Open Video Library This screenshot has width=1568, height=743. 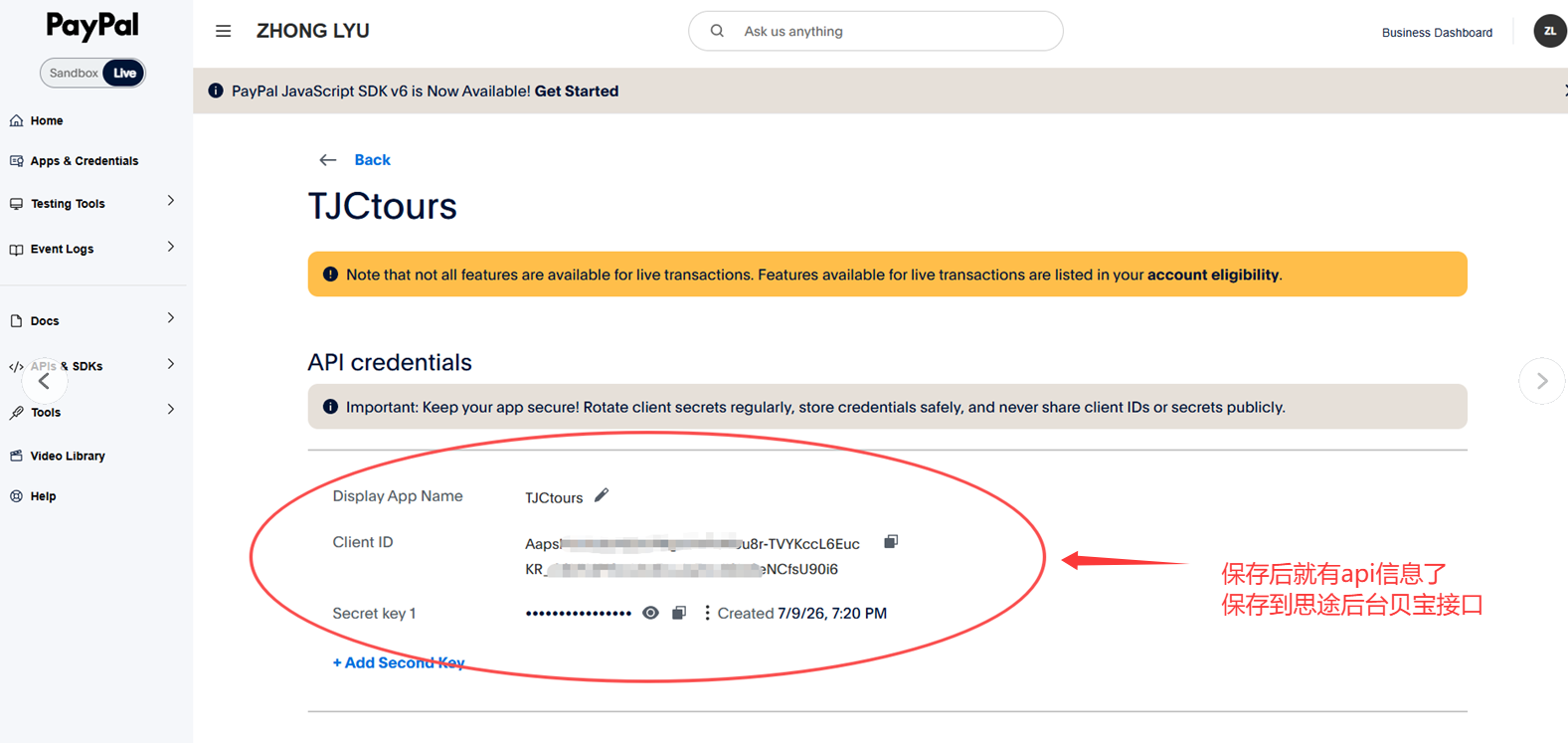pyautogui.click(x=68, y=457)
